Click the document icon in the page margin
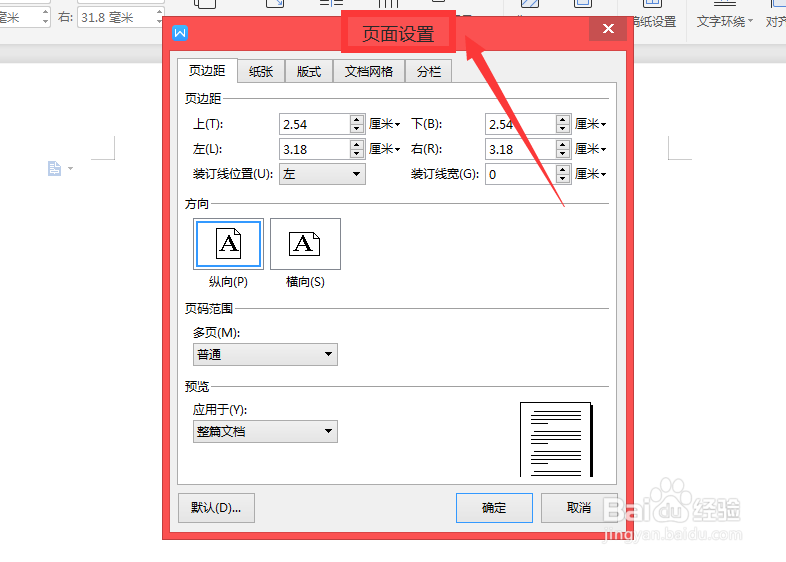The image size is (786, 562). (x=54, y=168)
